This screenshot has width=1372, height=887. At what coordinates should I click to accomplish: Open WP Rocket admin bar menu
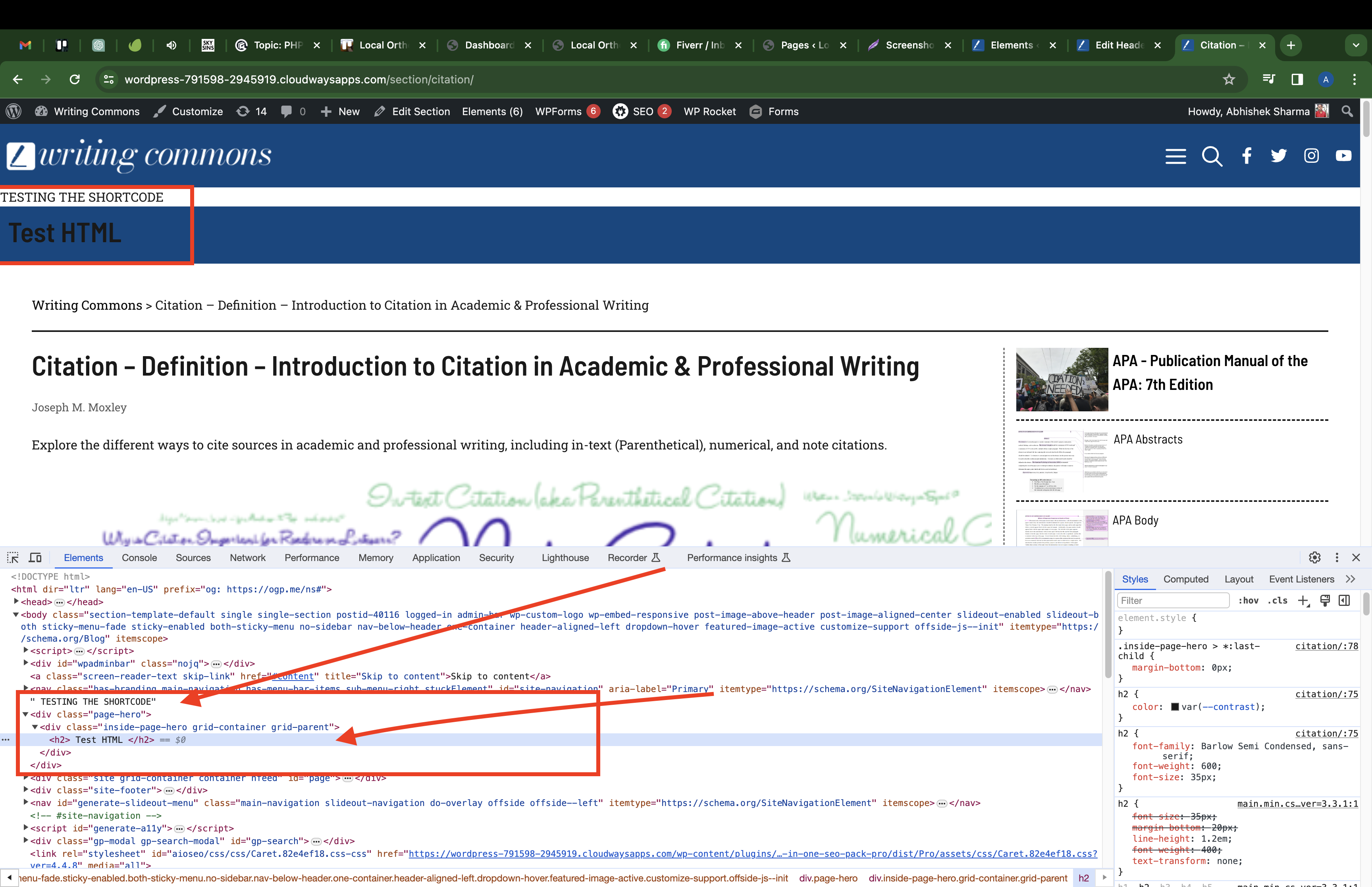(x=709, y=112)
